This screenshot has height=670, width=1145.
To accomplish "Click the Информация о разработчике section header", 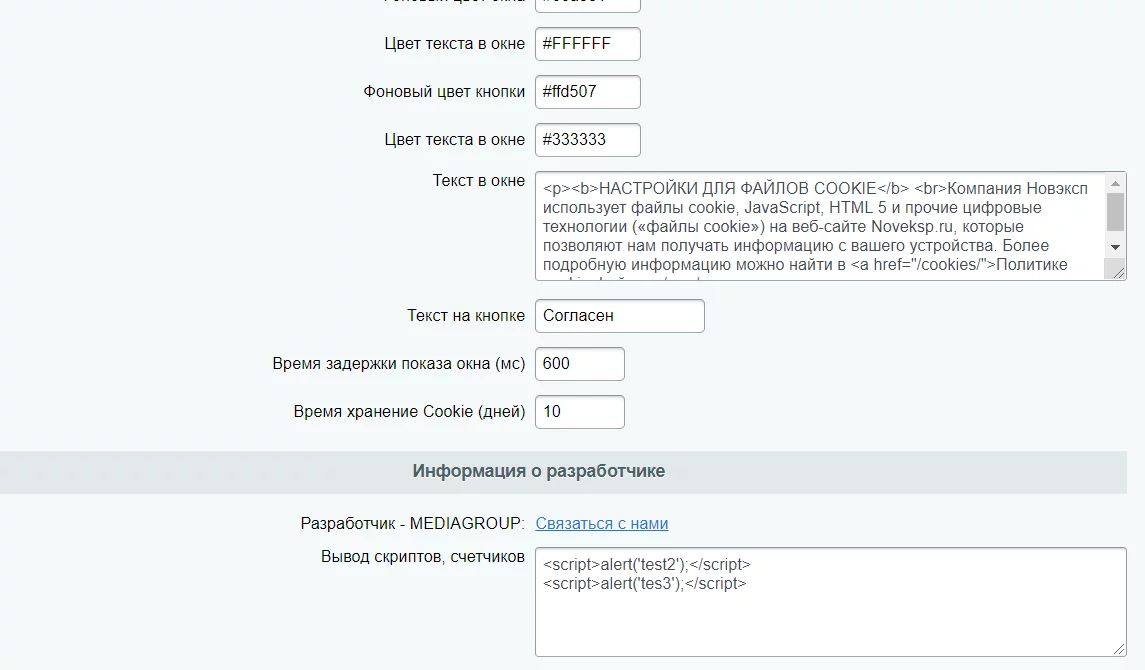I will (x=538, y=471).
